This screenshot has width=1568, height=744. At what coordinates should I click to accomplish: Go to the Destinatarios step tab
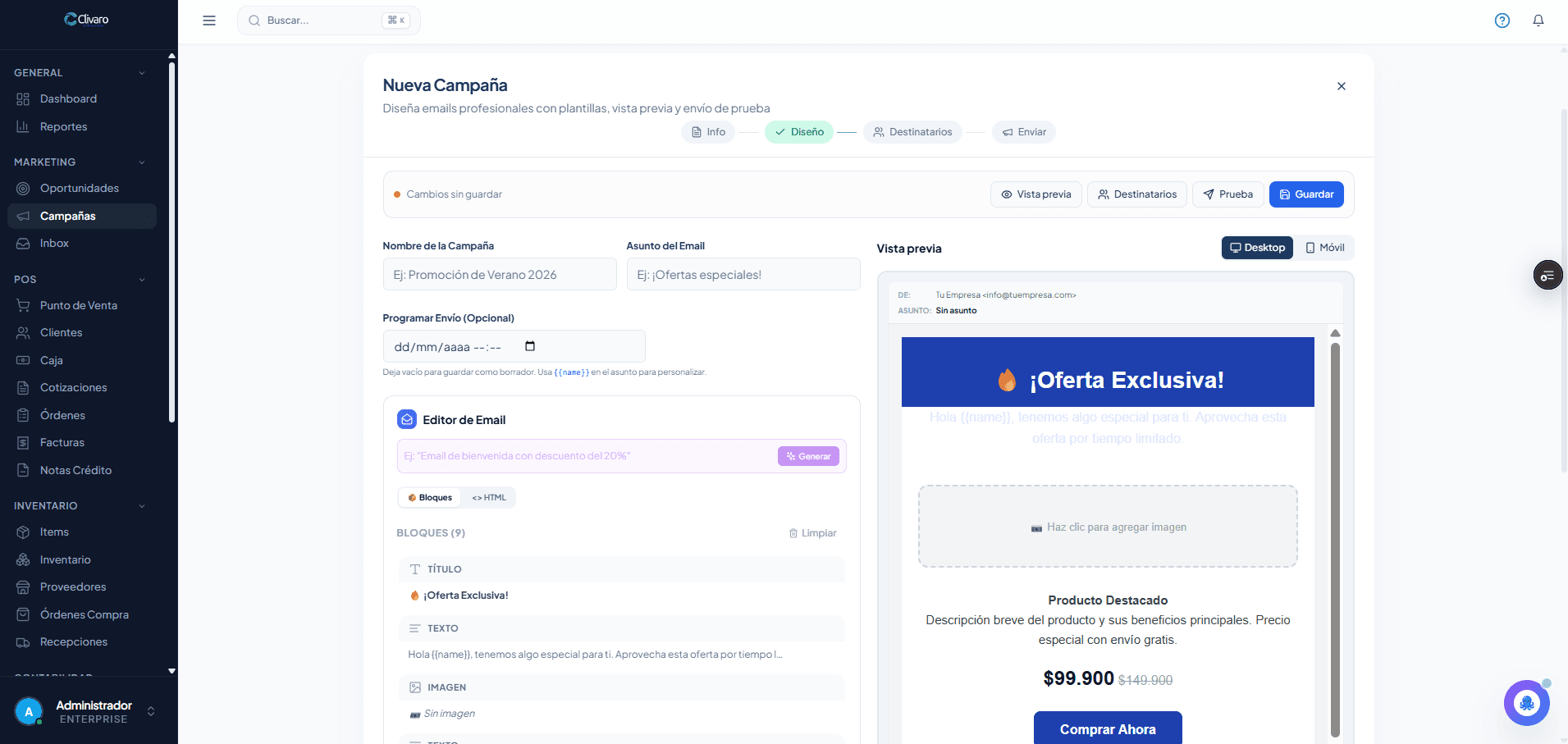click(912, 132)
